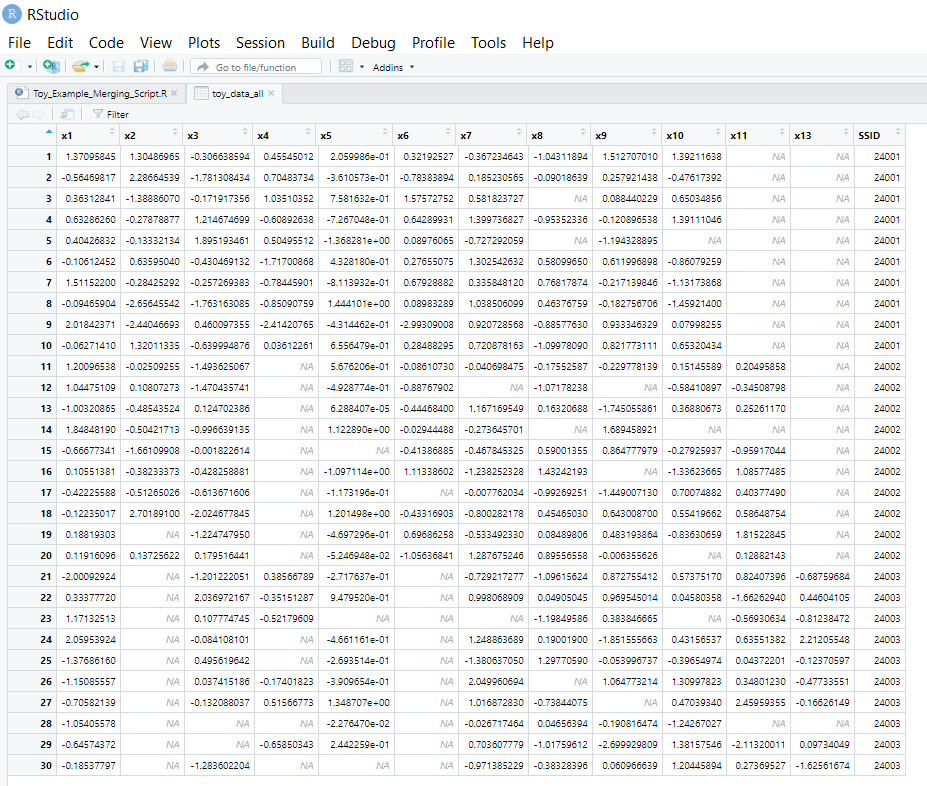Click inside the Go to file/function field
Screen dimensions: 927x786
[x=259, y=67]
